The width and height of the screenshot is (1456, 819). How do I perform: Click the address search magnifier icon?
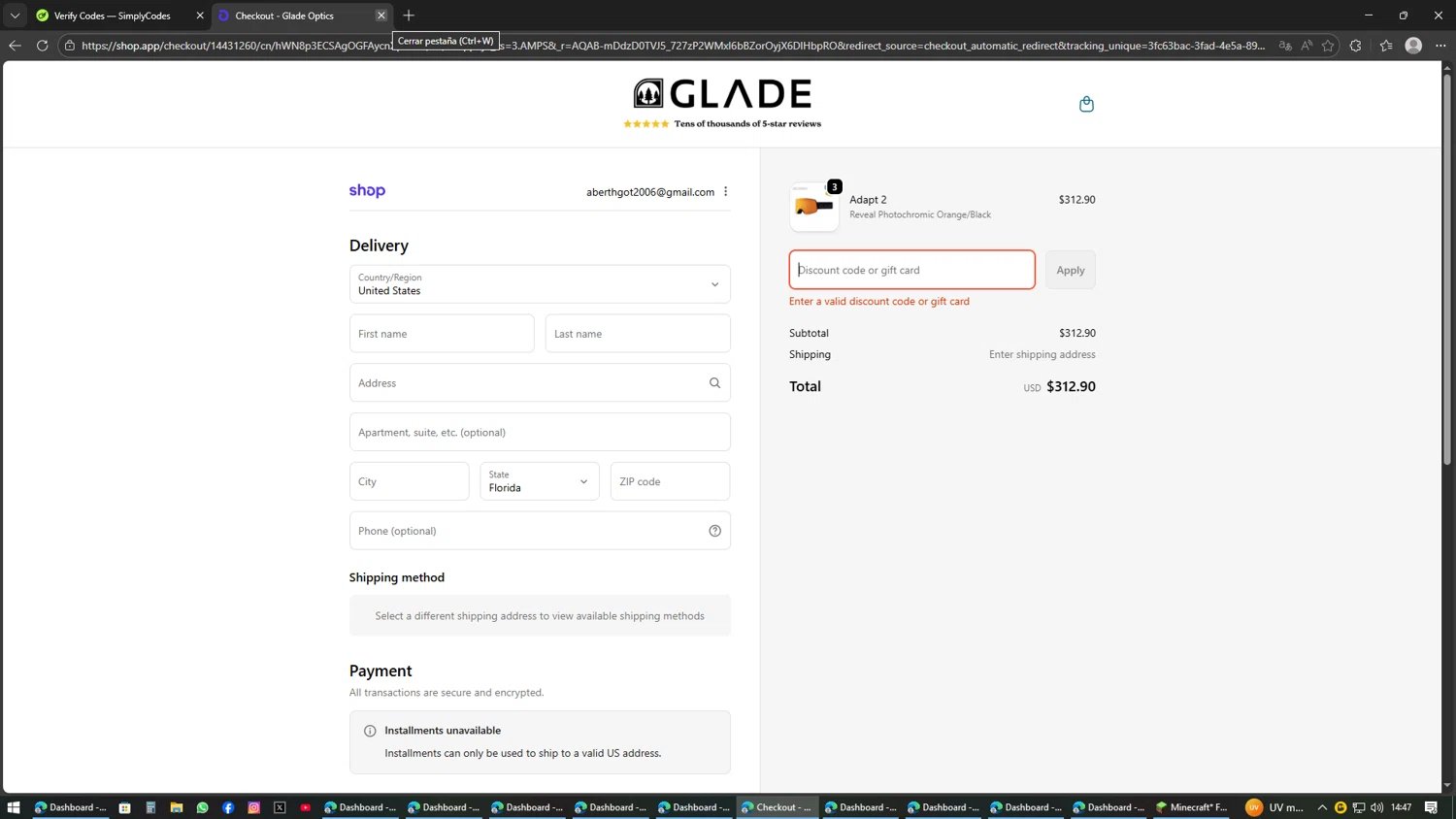(714, 382)
